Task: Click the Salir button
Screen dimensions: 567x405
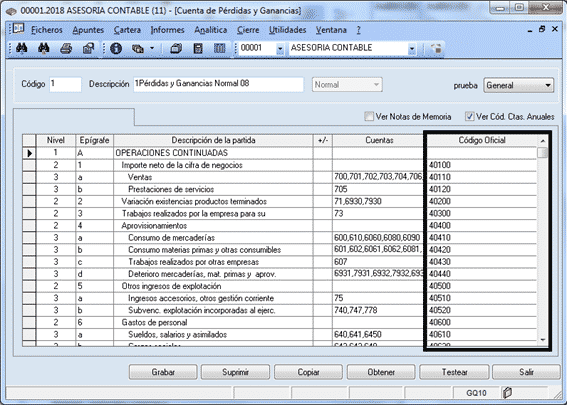Action: pos(526,372)
